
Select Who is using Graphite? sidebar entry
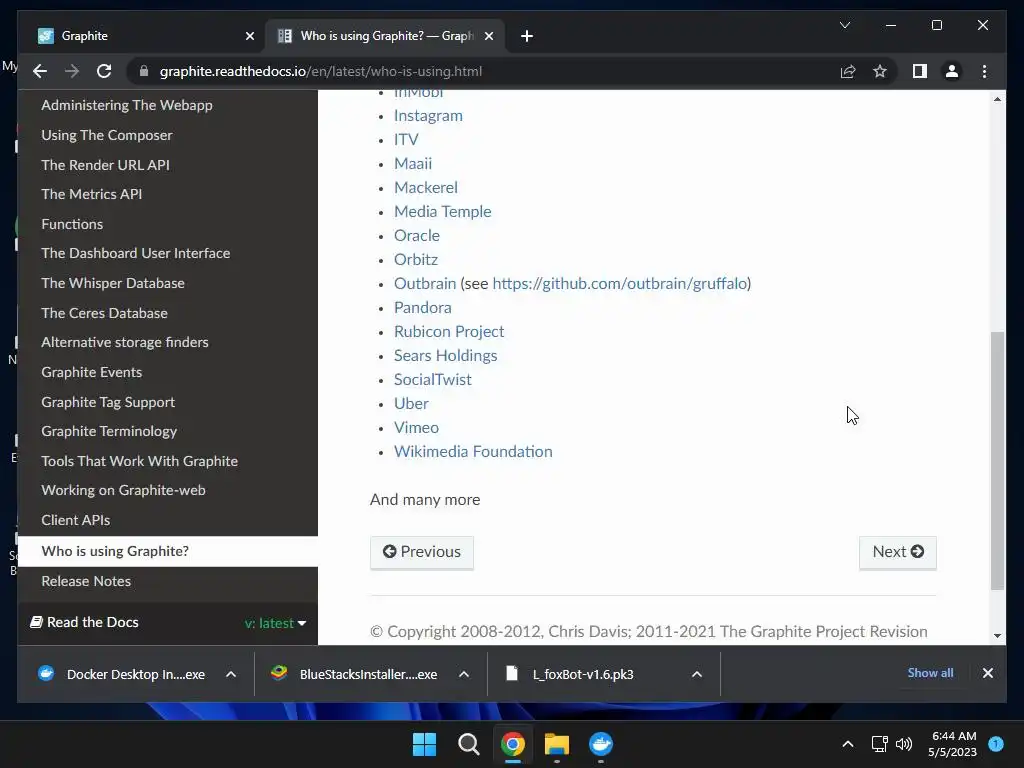coord(167,551)
